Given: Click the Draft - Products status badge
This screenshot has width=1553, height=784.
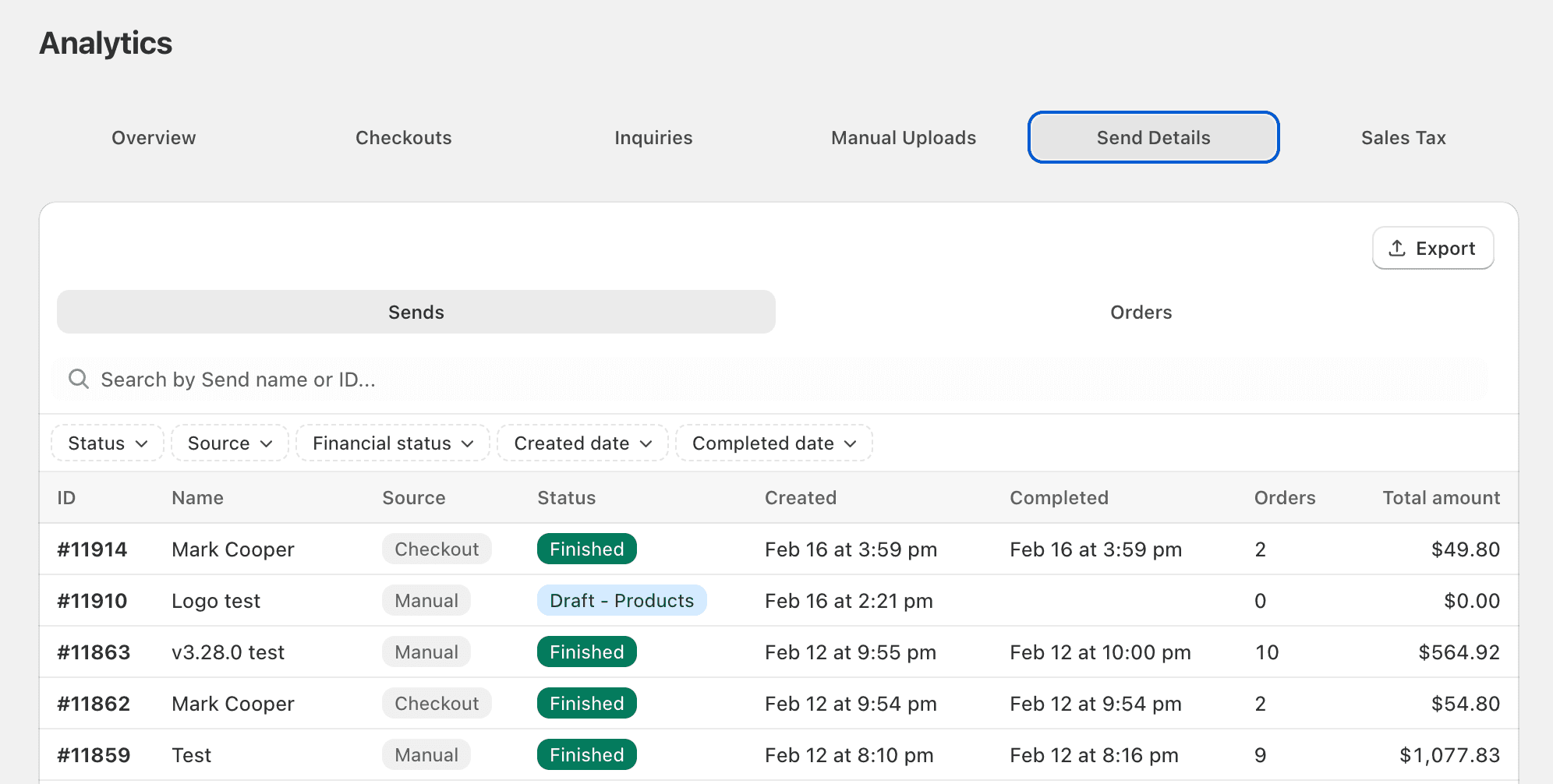Looking at the screenshot, I should click(x=621, y=600).
